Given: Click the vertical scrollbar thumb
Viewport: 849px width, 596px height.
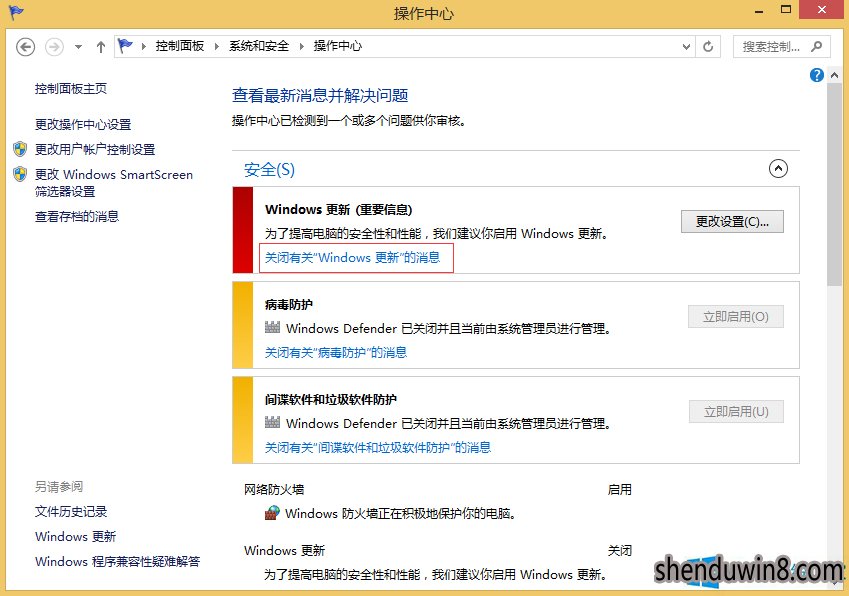Looking at the screenshot, I should click(x=834, y=184).
